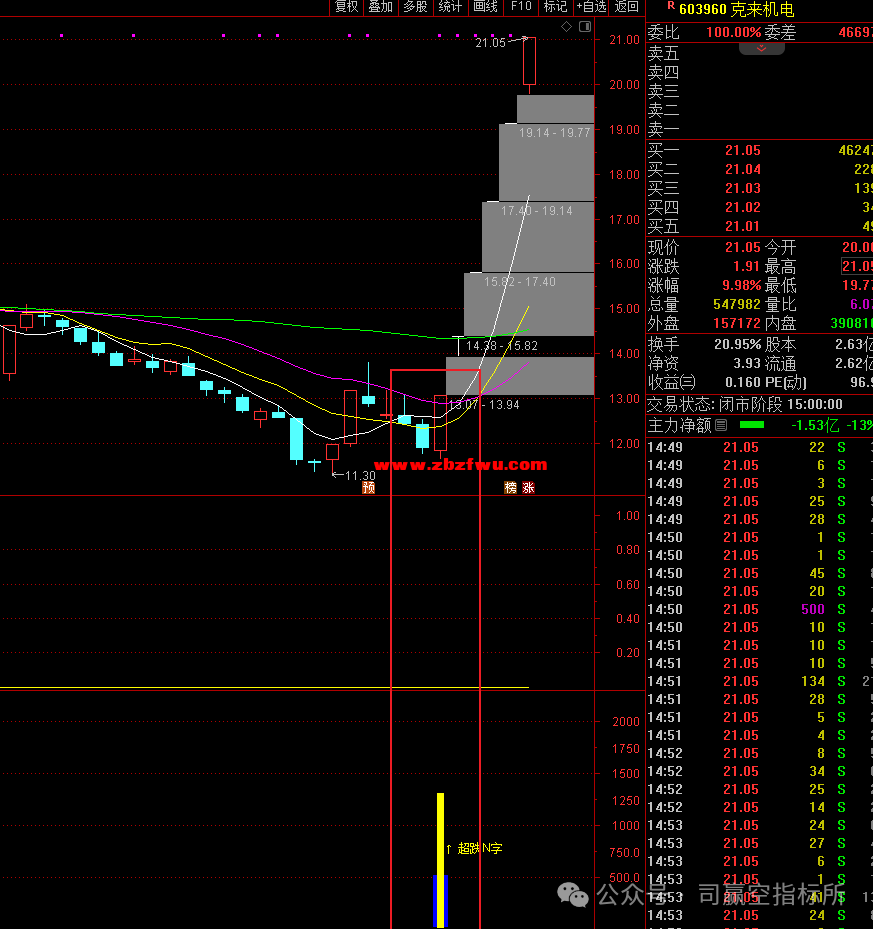The width and height of the screenshot is (873, 929).
Task: Click the 11.30 low price label on chart
Action: 360,475
